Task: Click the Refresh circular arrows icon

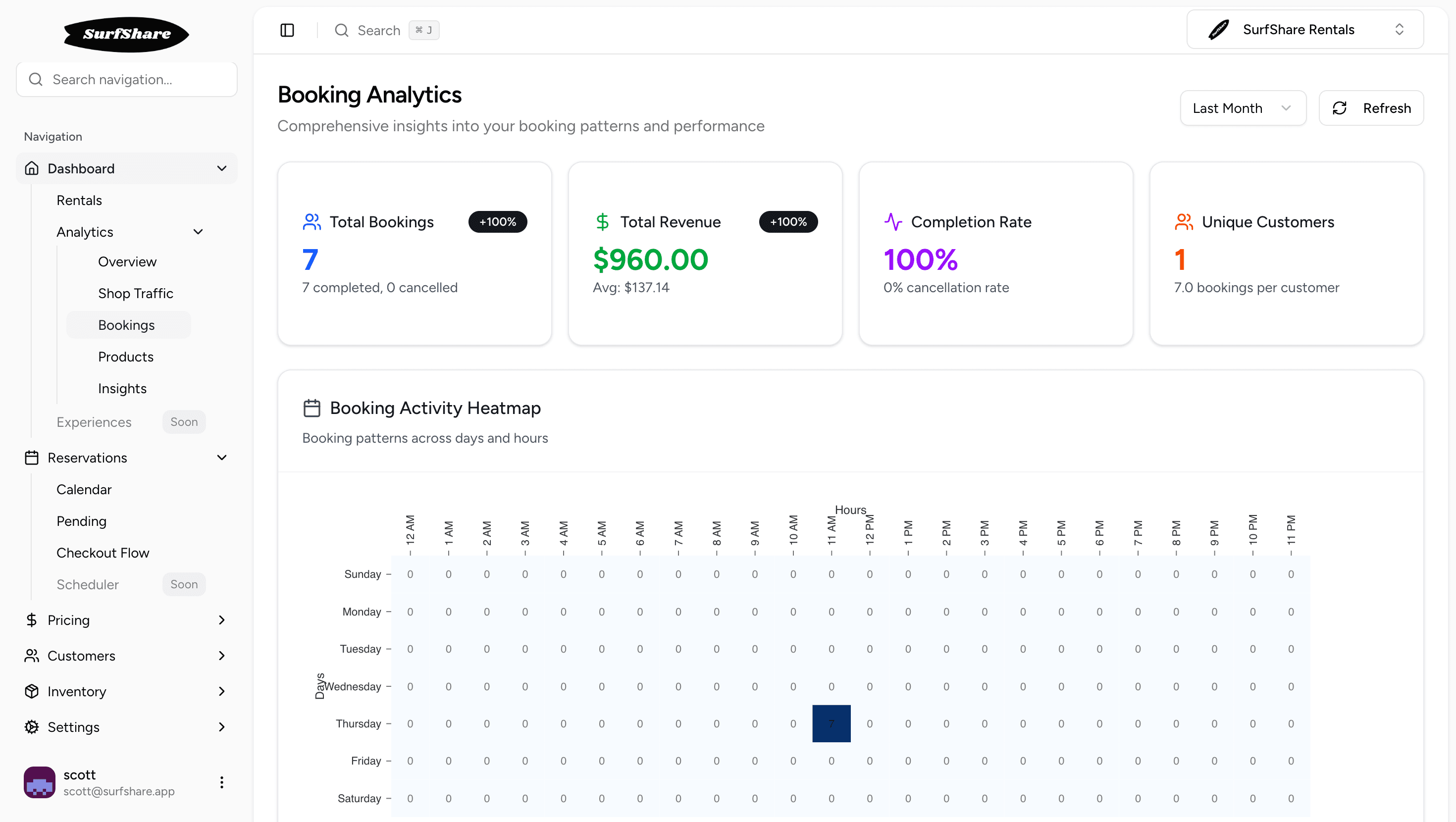Action: pyautogui.click(x=1340, y=108)
